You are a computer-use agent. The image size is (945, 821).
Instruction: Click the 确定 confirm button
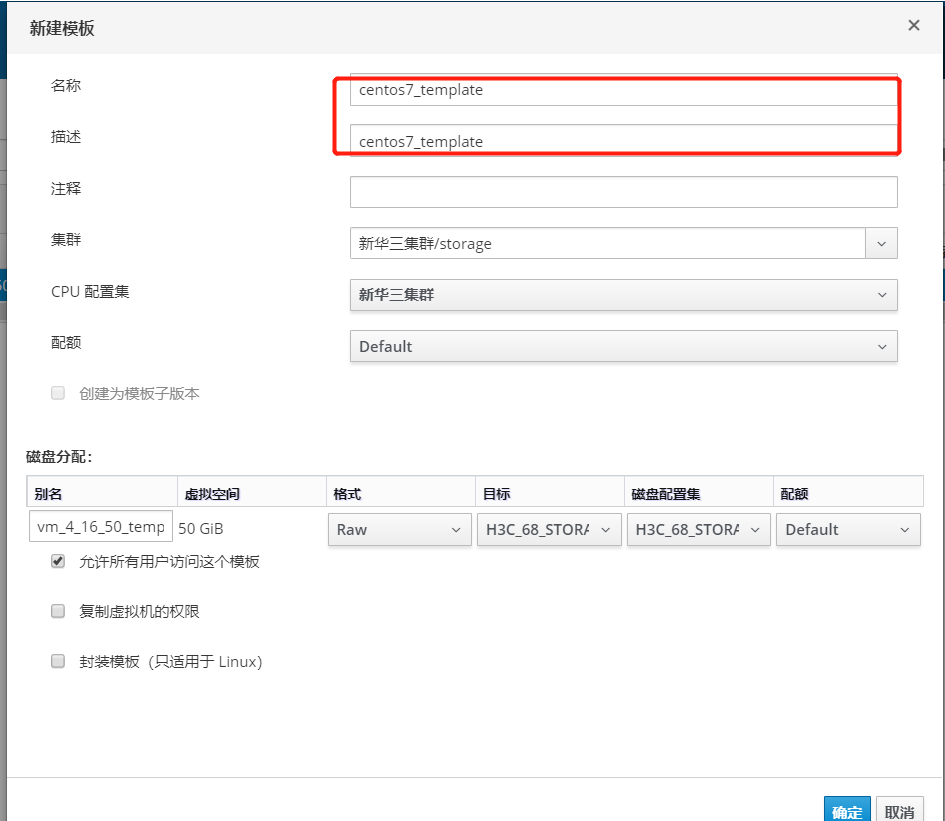(x=846, y=811)
